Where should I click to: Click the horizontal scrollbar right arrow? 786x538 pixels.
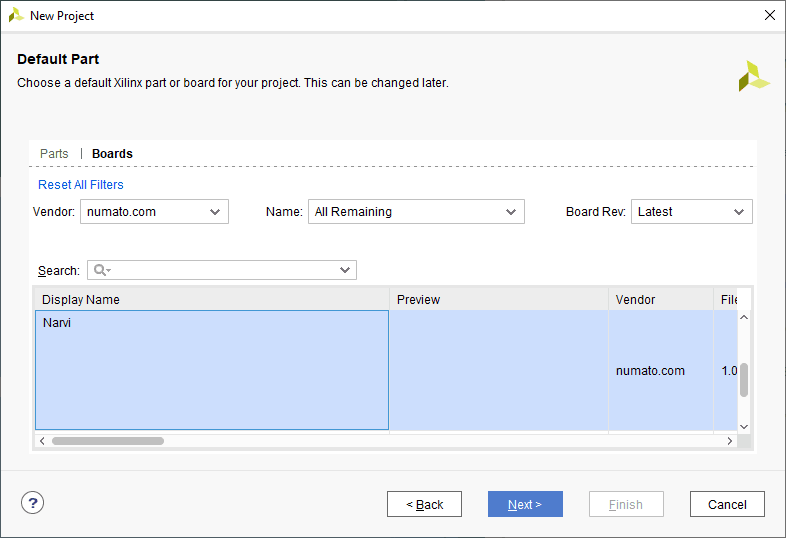[729, 441]
